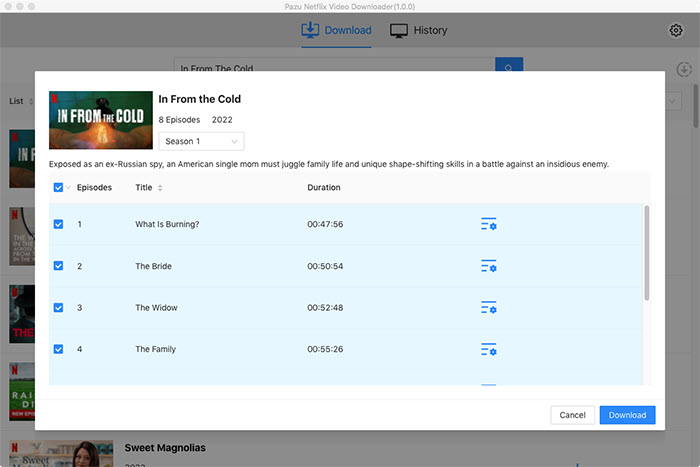Click the download queue arrow icon
The image size is (700, 467).
click(x=684, y=69)
